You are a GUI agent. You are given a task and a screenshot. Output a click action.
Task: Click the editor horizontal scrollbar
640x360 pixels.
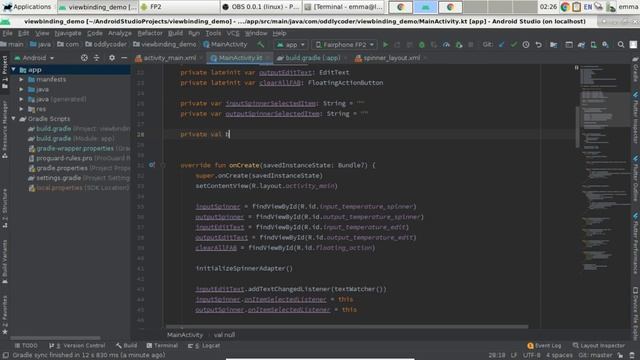[x=347, y=327]
